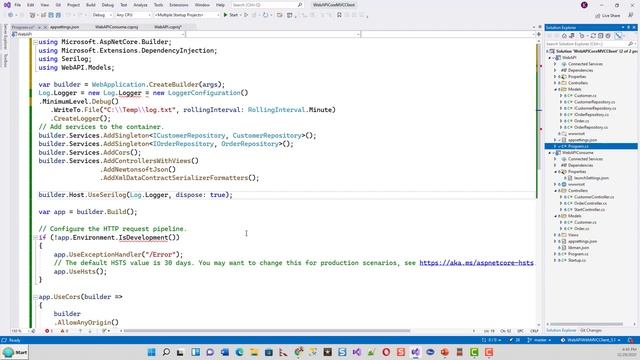The image size is (640, 360).
Task: Click Start Without Debugging icon
Action: [246, 15]
